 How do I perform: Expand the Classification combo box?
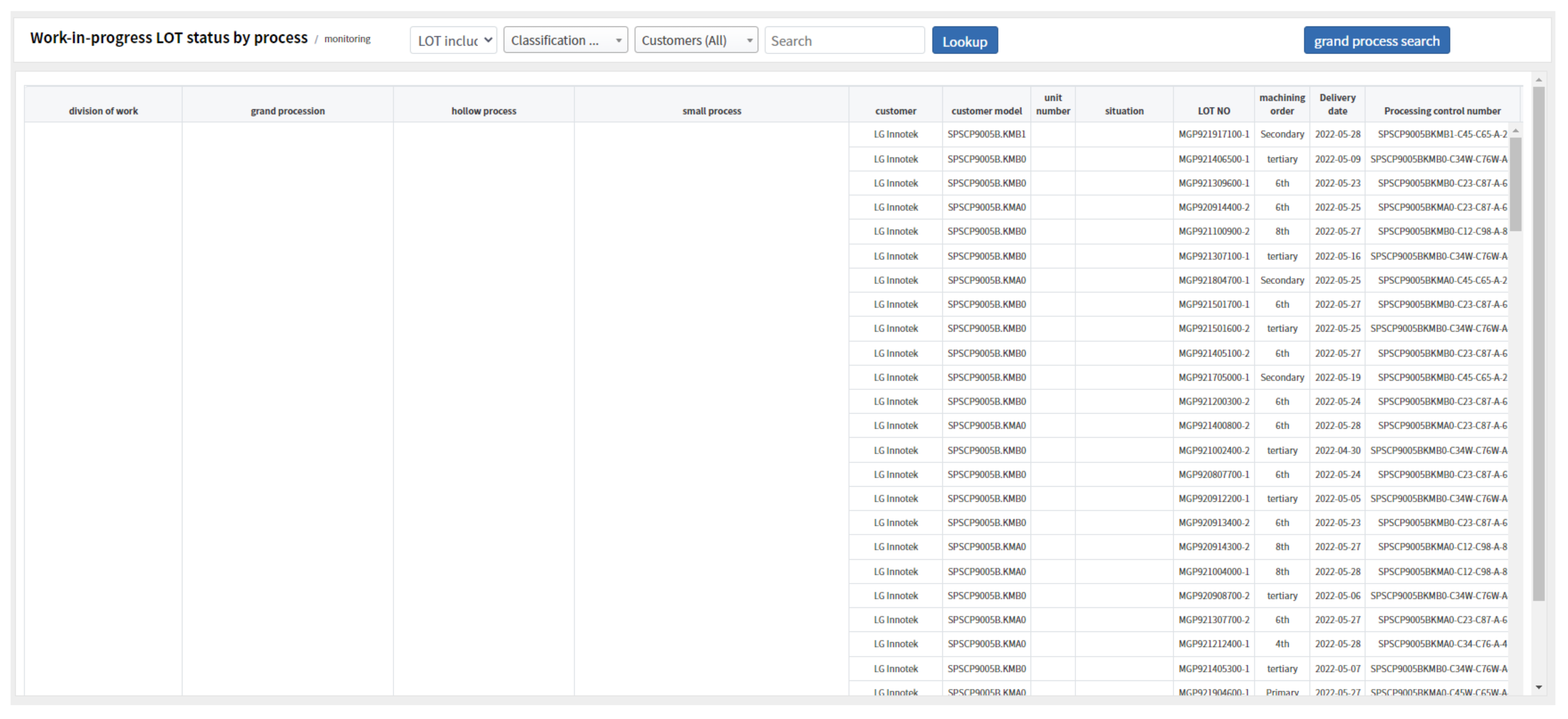(565, 41)
